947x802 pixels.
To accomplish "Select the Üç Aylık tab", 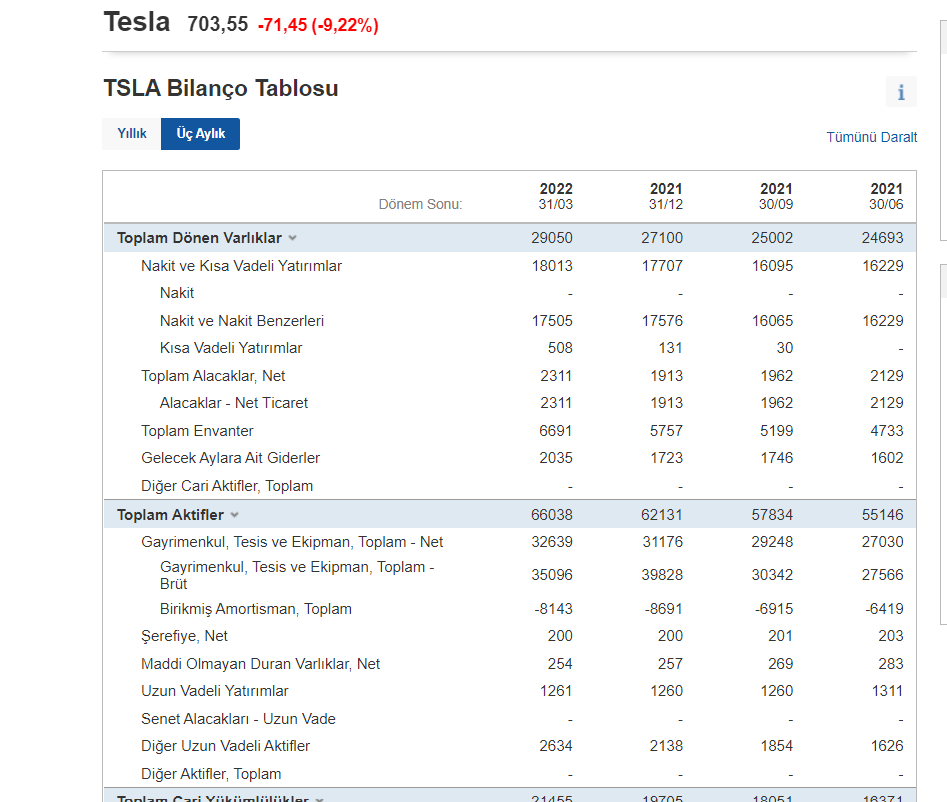I will [200, 134].
